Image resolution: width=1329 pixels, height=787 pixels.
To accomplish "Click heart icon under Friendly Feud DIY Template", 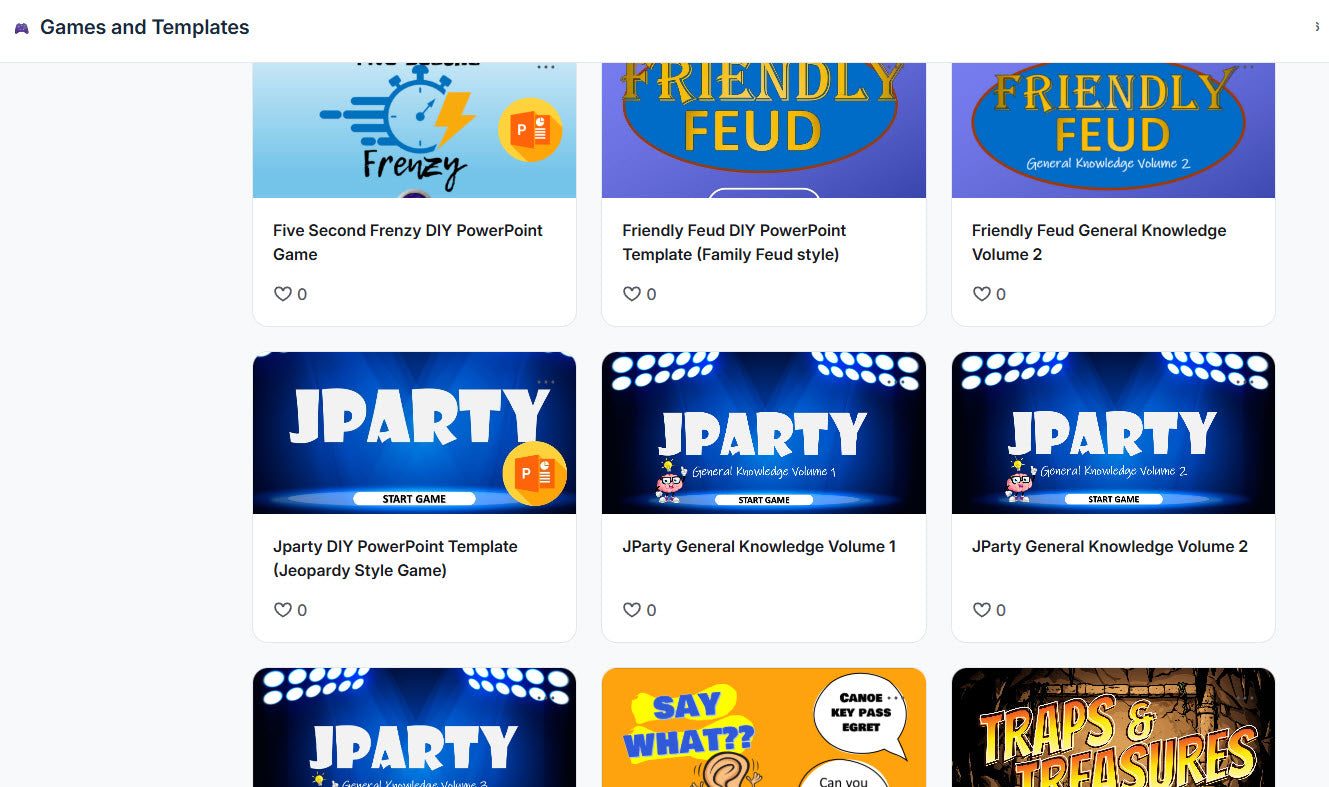I will (x=632, y=294).
